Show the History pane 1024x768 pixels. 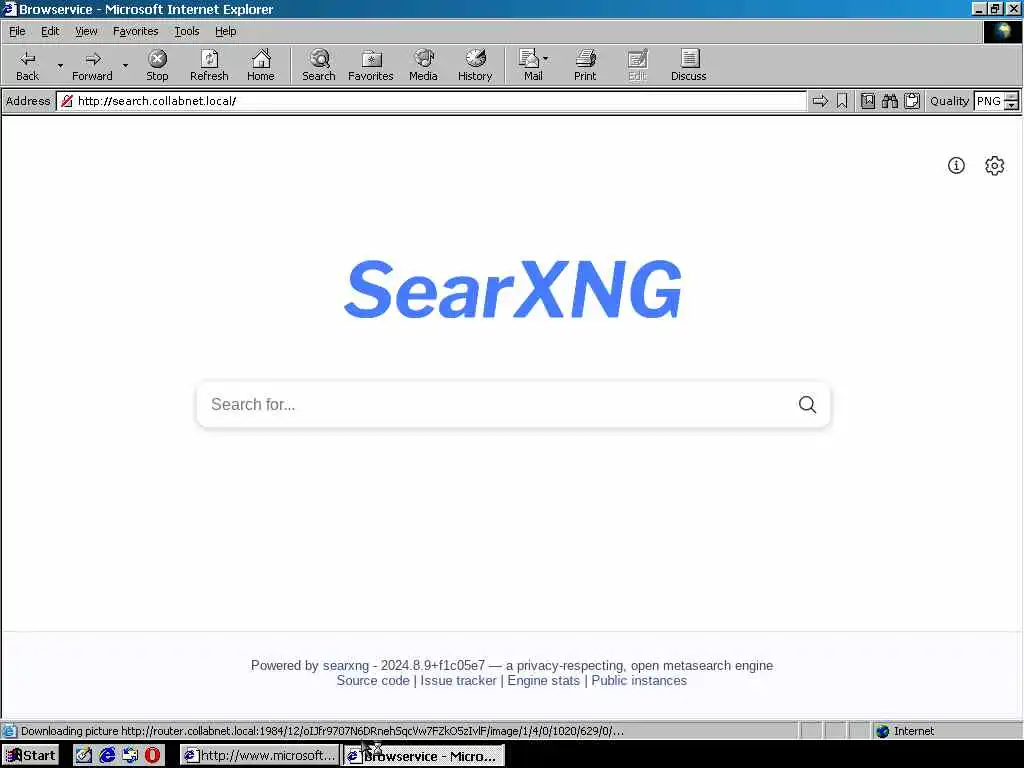(475, 65)
